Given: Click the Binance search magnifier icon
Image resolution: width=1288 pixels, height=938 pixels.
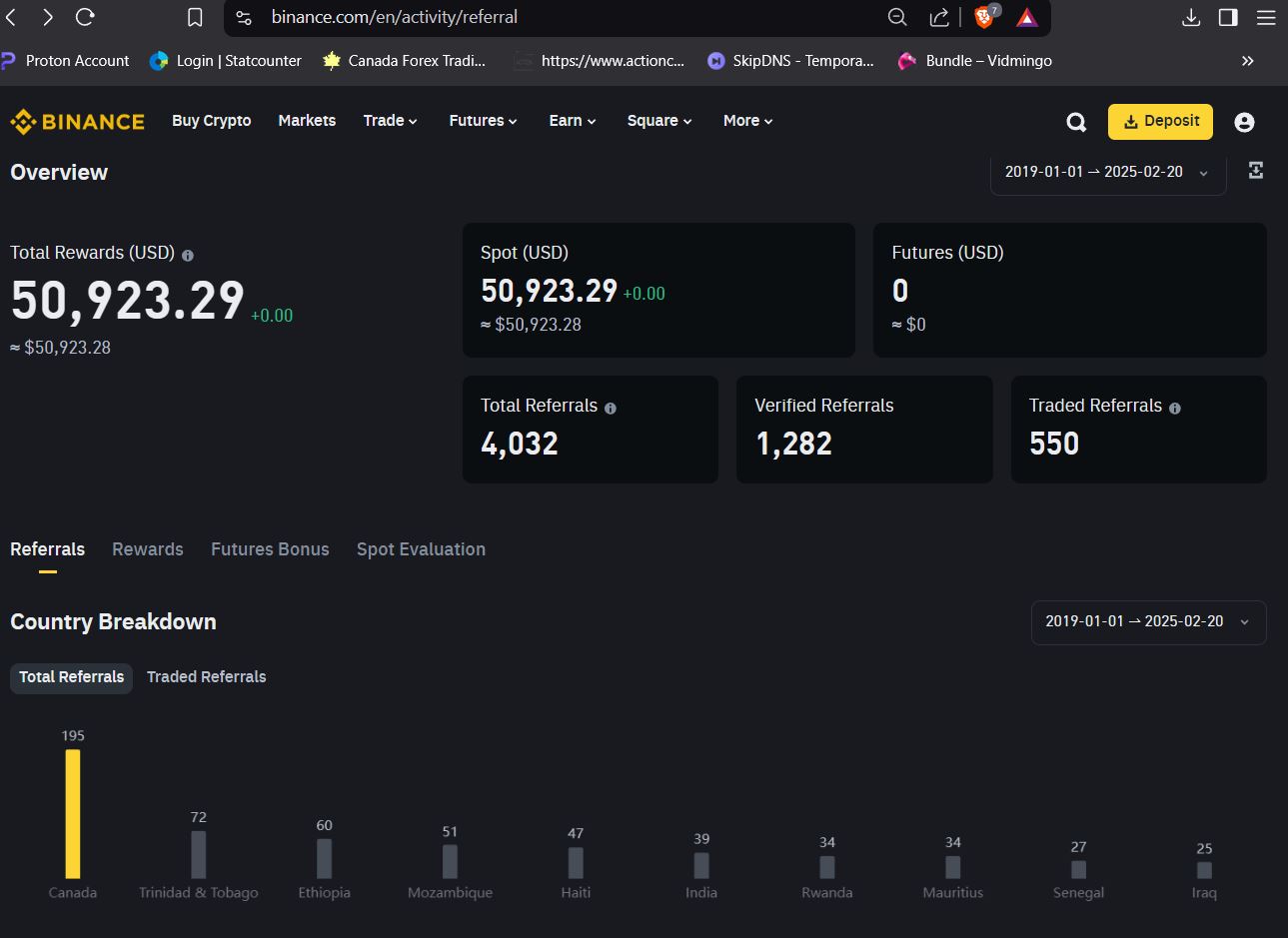Looking at the screenshot, I should (x=1076, y=122).
